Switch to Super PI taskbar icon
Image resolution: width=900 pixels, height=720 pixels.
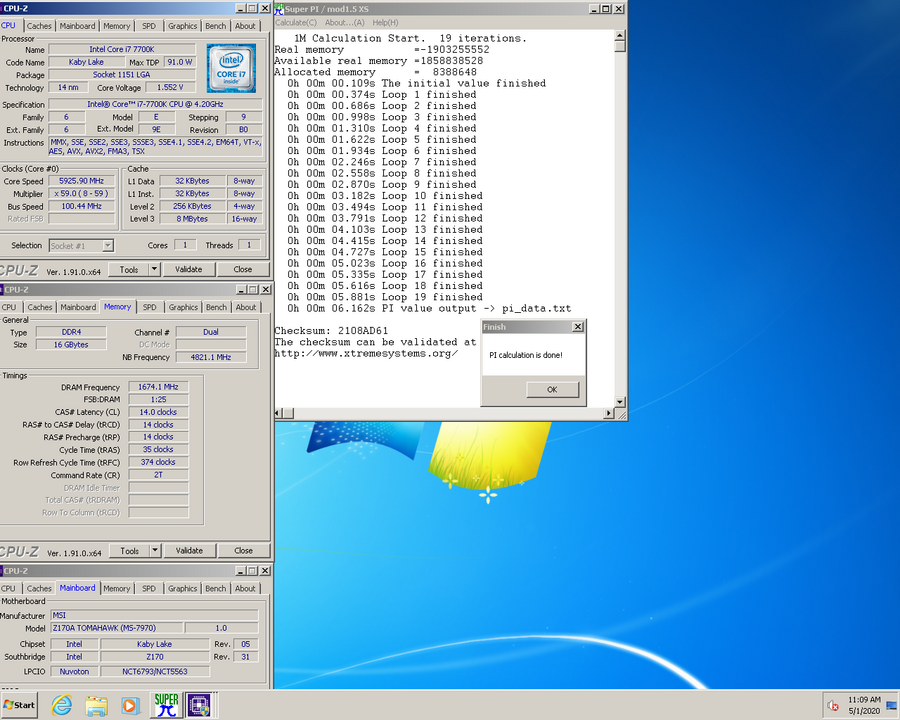point(166,705)
